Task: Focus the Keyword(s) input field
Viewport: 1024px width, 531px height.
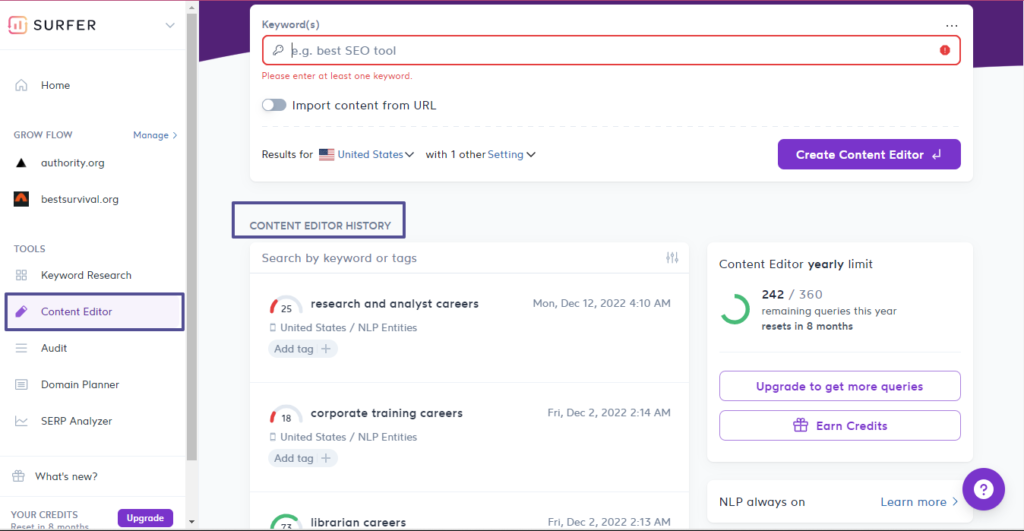Action: pyautogui.click(x=611, y=50)
